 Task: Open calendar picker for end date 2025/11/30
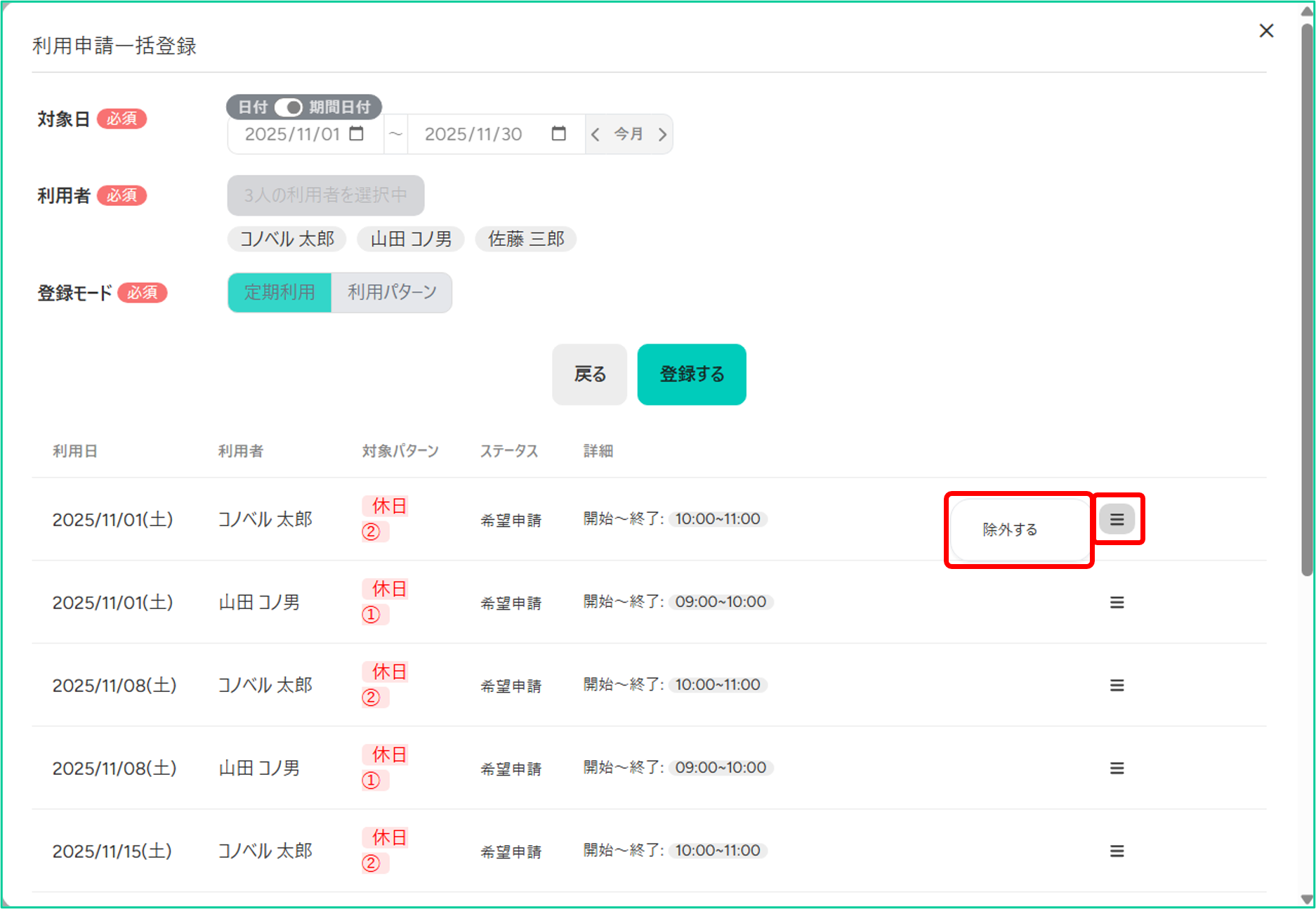[558, 133]
